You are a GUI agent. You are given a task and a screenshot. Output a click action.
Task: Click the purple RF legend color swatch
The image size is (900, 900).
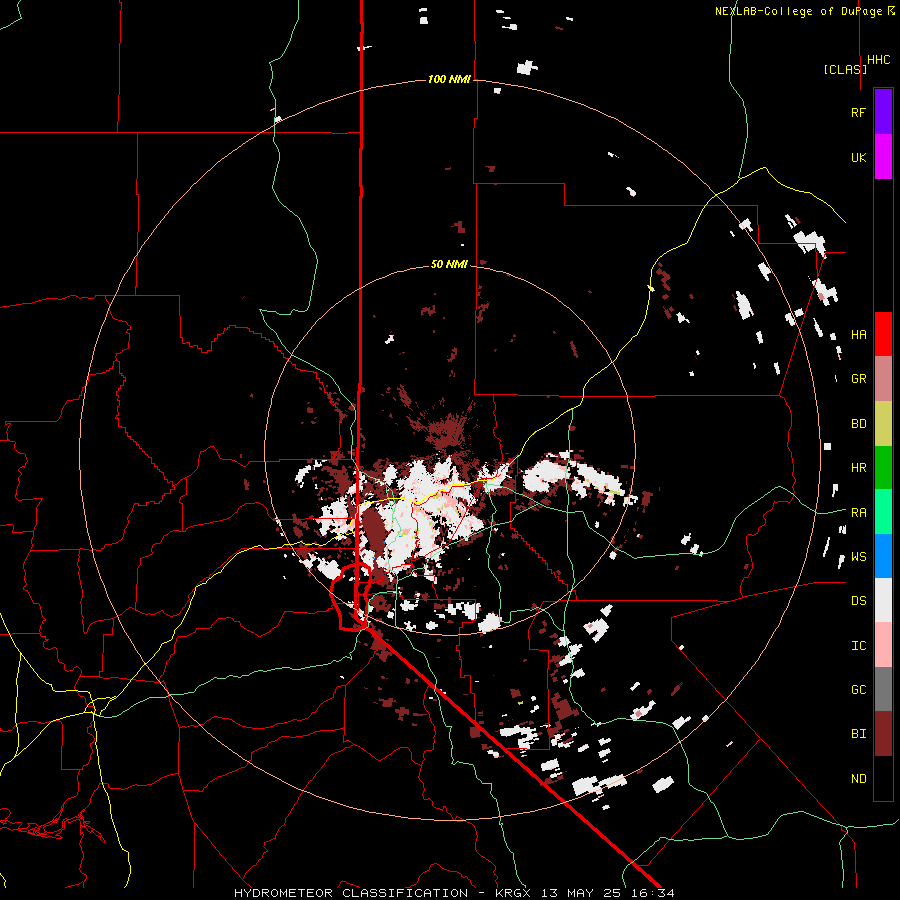point(883,112)
